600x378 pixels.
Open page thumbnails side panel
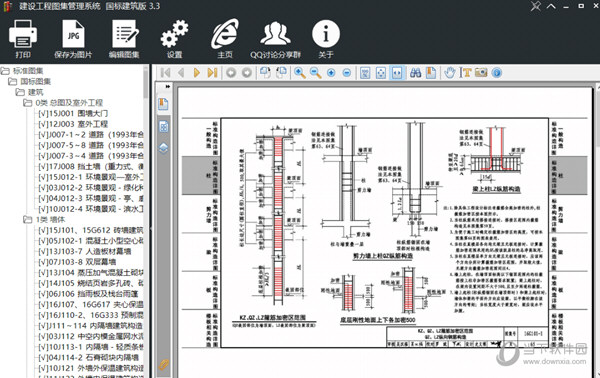tap(163, 127)
